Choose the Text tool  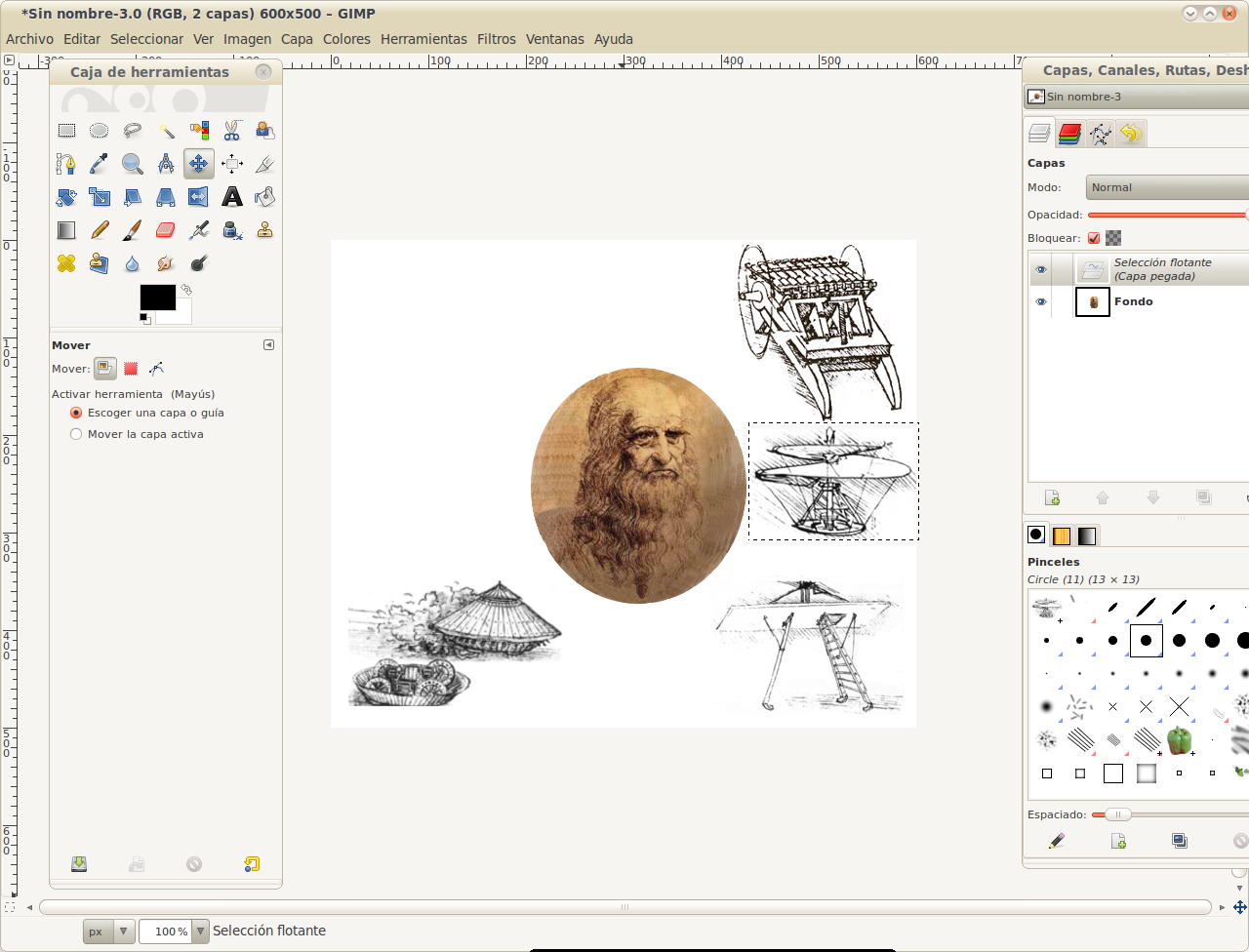231,196
